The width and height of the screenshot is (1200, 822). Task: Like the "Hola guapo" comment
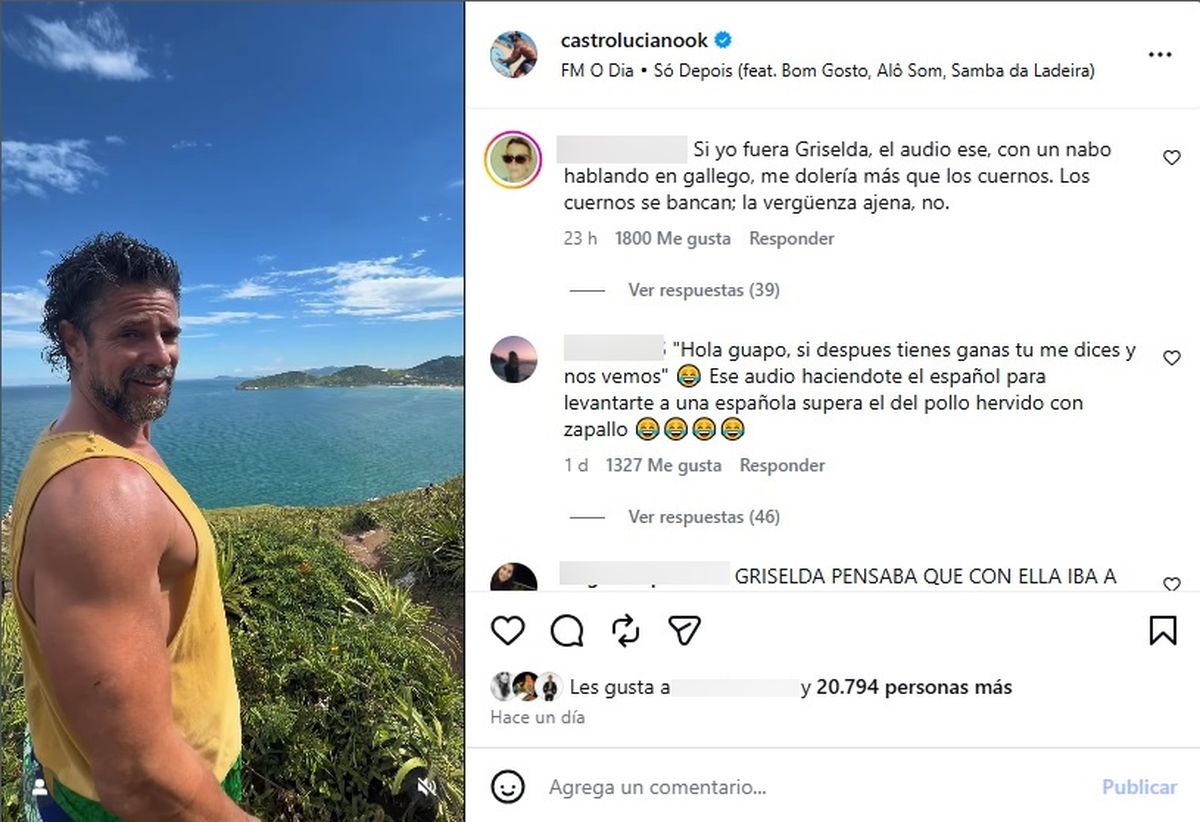click(1172, 358)
